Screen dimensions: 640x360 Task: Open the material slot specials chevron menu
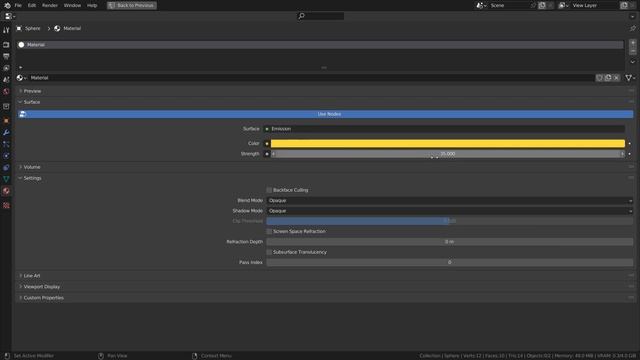[x=633, y=62]
